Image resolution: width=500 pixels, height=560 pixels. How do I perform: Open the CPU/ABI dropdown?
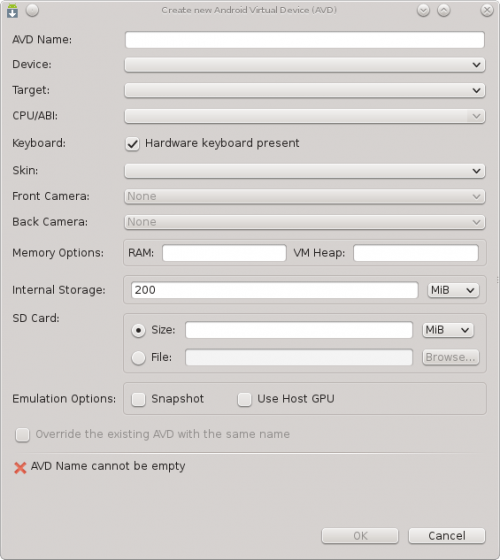point(305,116)
